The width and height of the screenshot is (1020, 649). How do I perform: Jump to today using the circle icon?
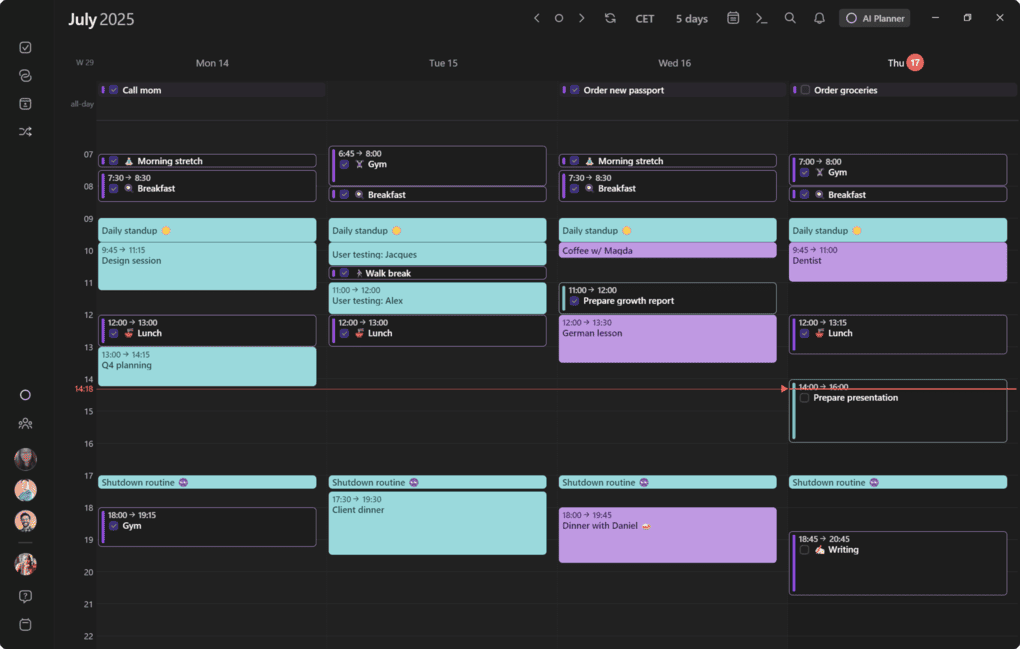pos(559,18)
